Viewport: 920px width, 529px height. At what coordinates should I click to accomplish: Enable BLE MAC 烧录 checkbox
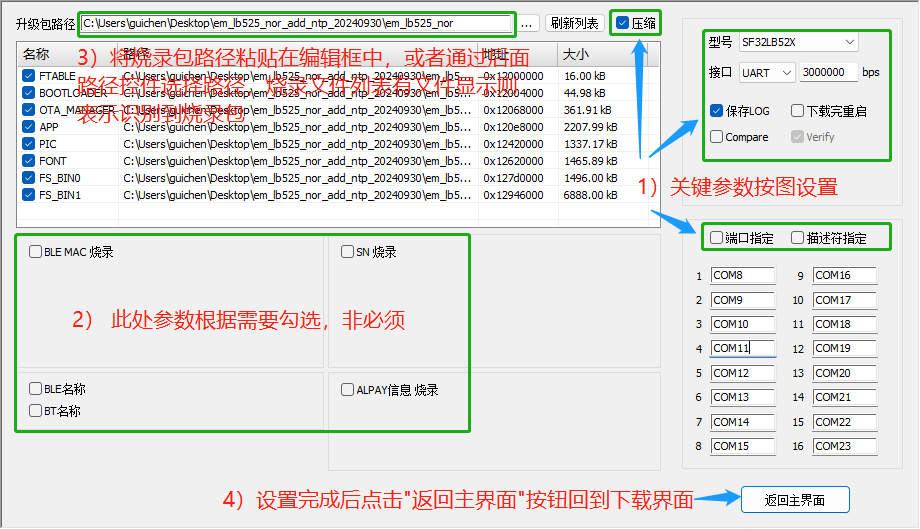click(x=36, y=252)
